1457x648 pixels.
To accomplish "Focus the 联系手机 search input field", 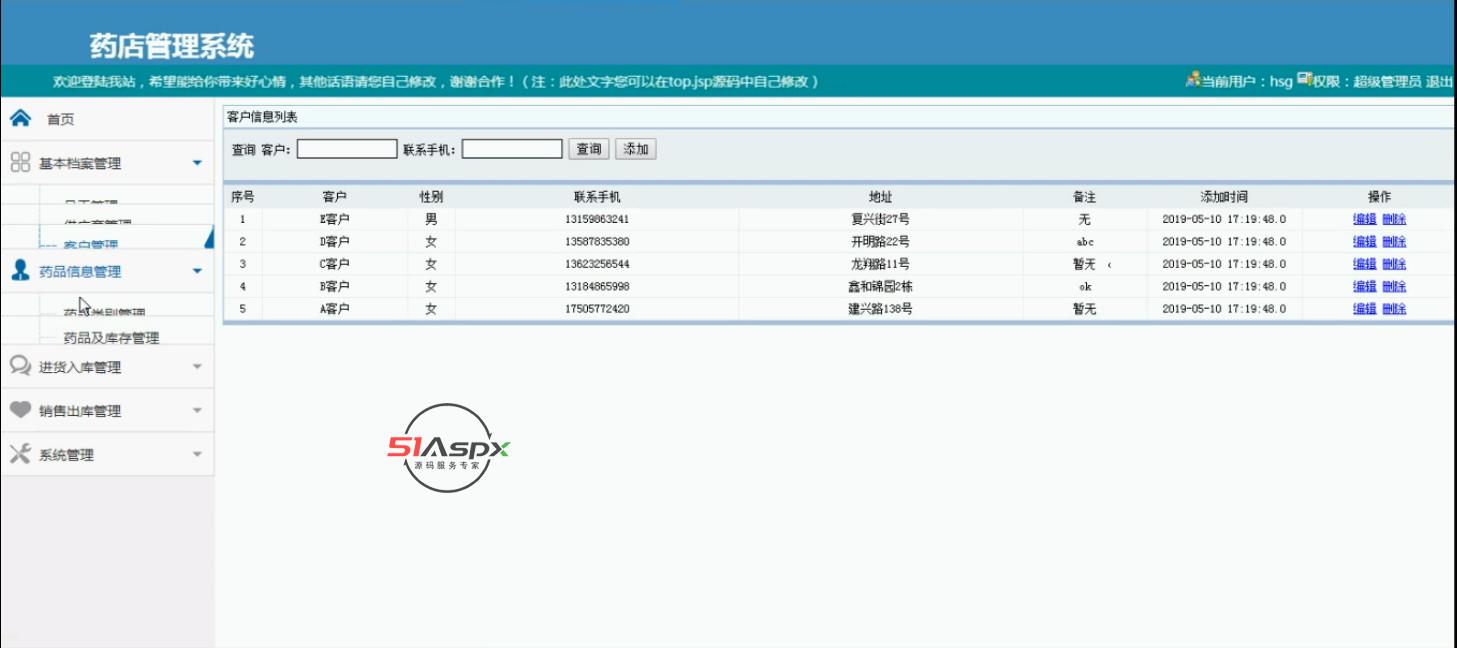I will pyautogui.click(x=512, y=149).
